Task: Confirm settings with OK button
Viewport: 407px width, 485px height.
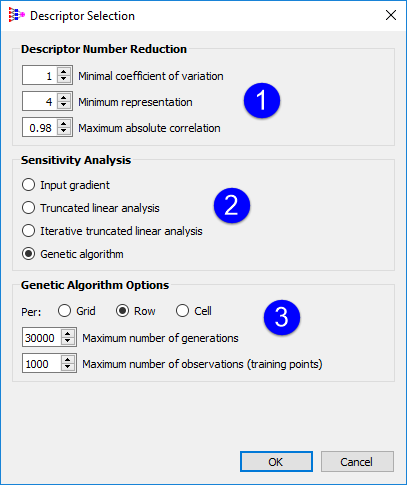Action: click(x=276, y=462)
